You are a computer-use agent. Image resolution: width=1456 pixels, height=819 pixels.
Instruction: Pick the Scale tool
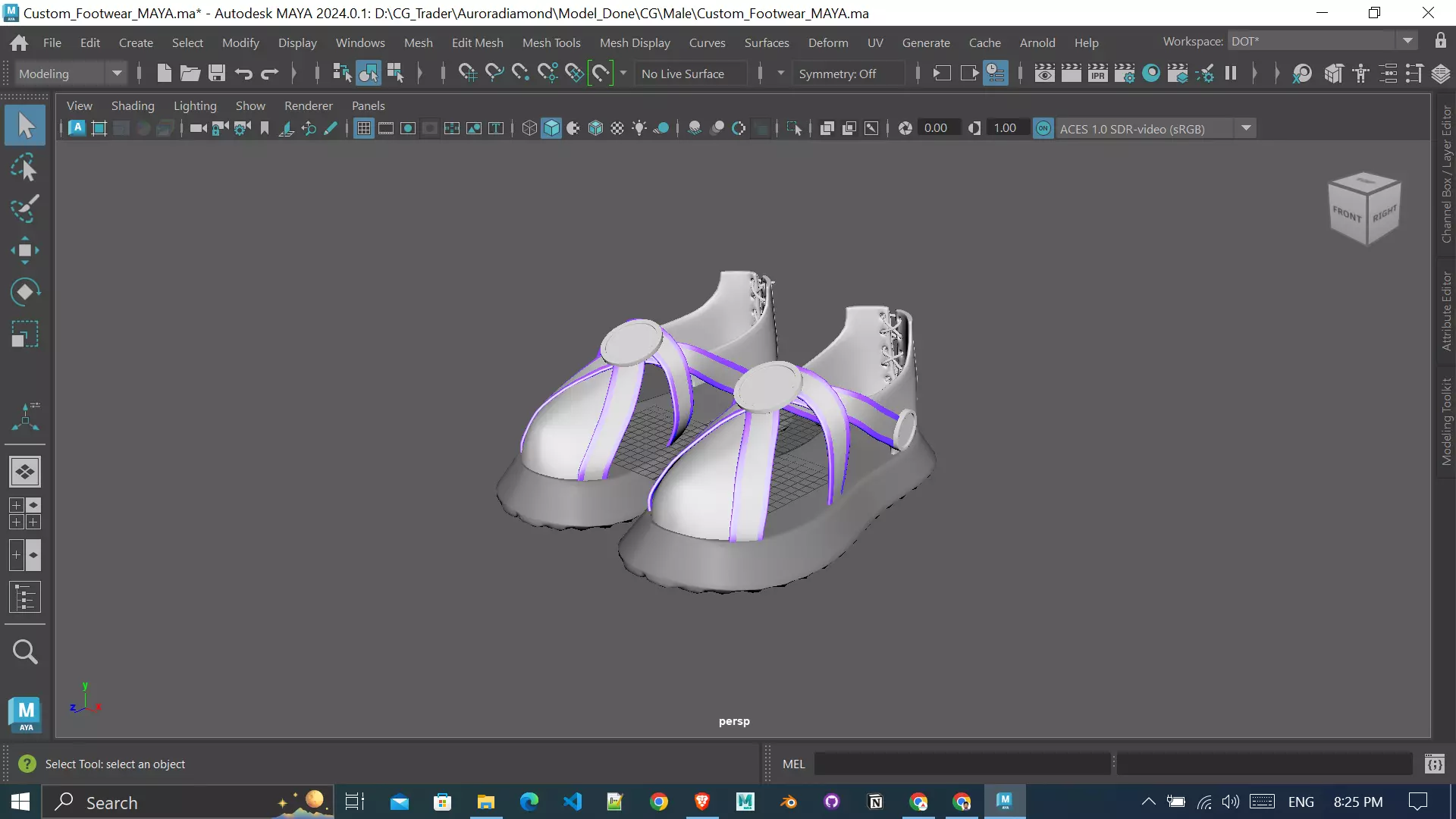(x=25, y=334)
